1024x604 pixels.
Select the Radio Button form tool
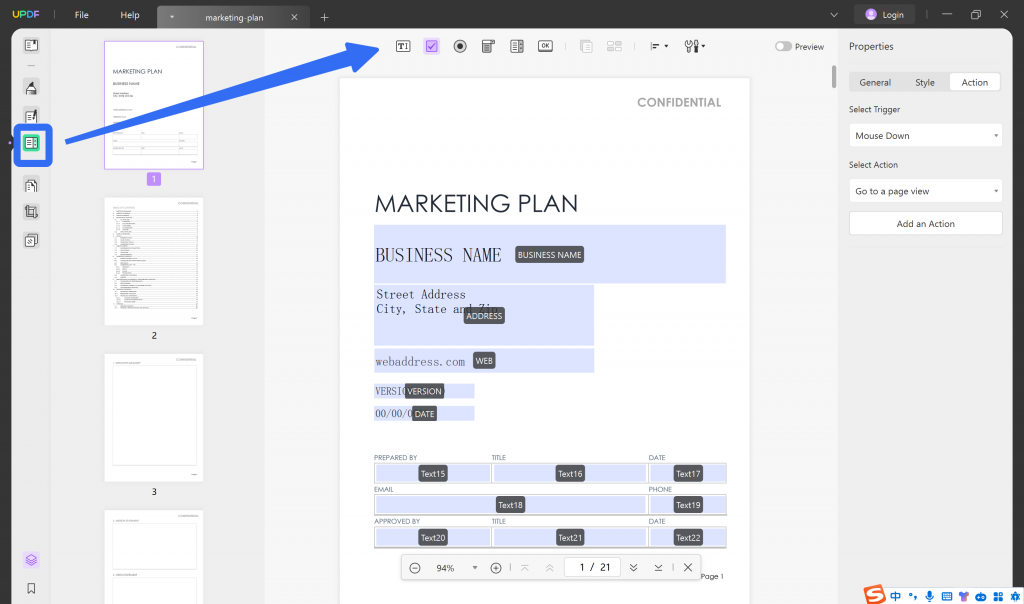[459, 46]
